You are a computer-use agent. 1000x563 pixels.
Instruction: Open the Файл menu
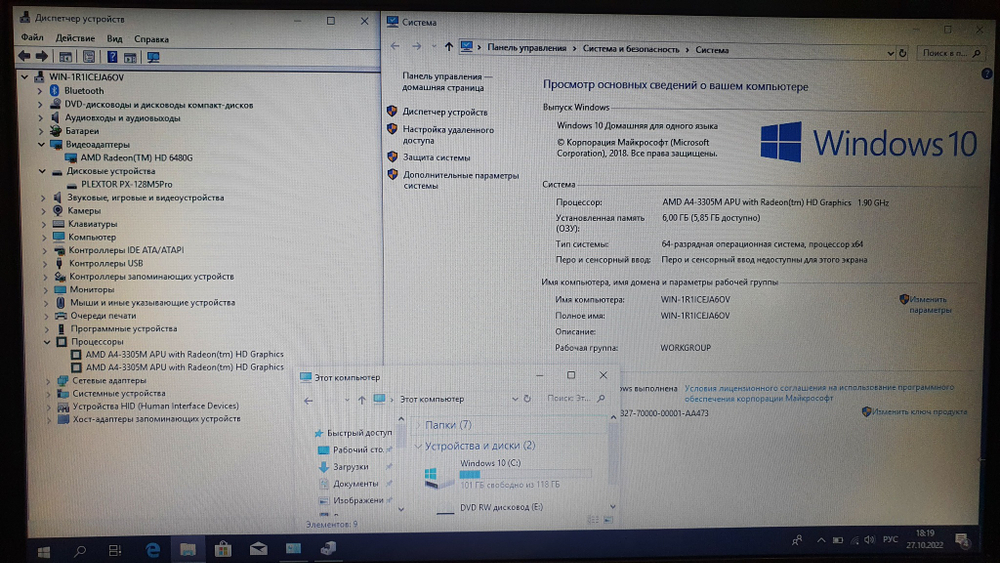(32, 38)
